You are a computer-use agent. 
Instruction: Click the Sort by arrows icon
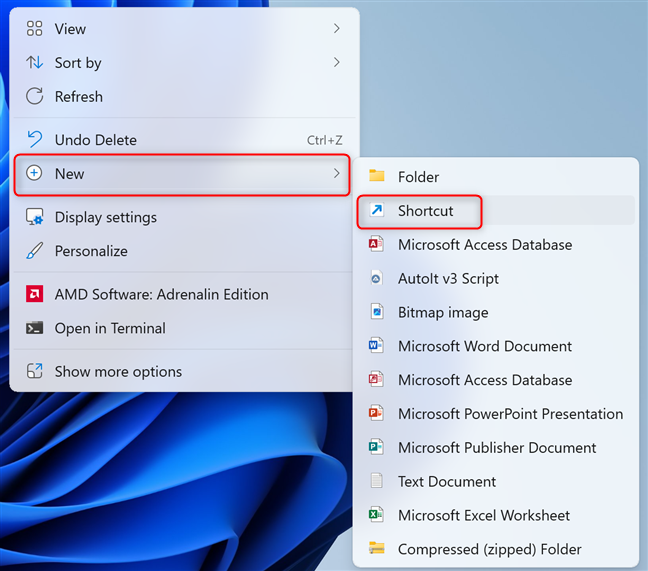tap(34, 63)
